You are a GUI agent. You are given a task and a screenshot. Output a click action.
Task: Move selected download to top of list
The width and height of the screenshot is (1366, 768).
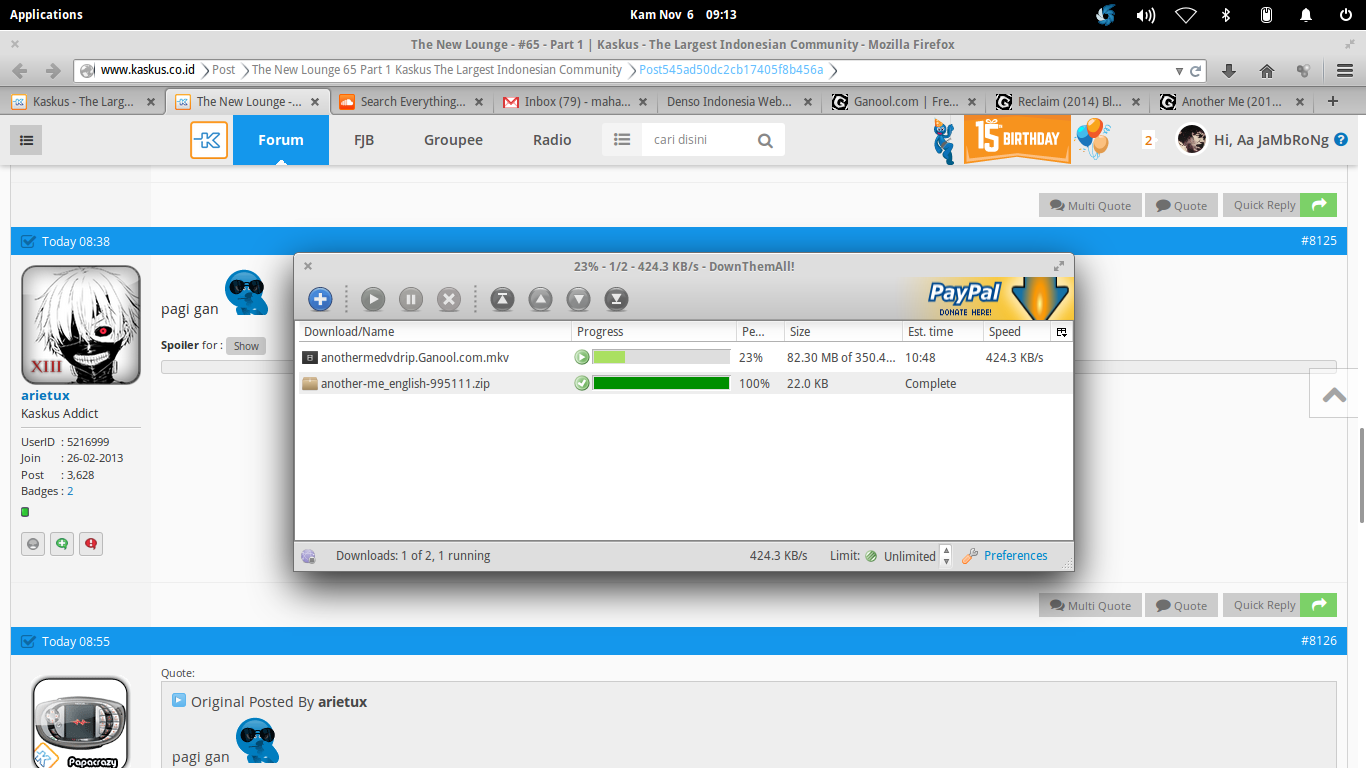click(x=502, y=299)
